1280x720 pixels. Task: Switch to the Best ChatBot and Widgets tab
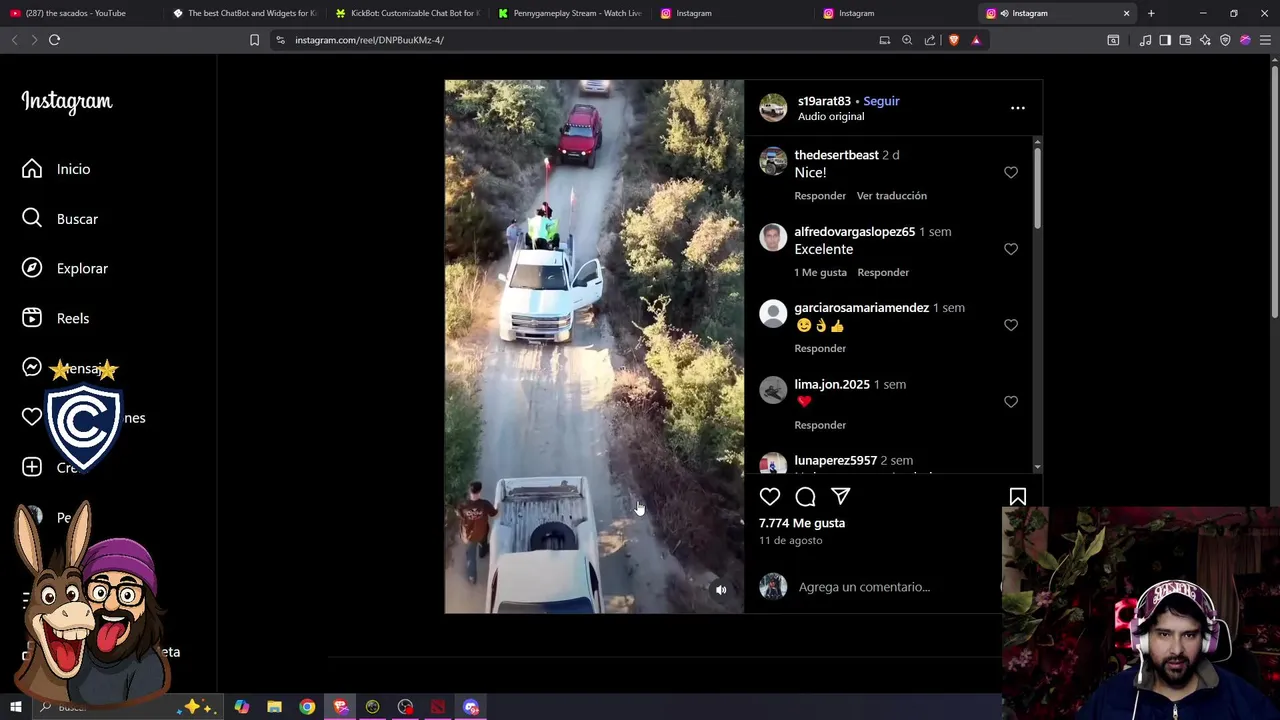[x=244, y=13]
